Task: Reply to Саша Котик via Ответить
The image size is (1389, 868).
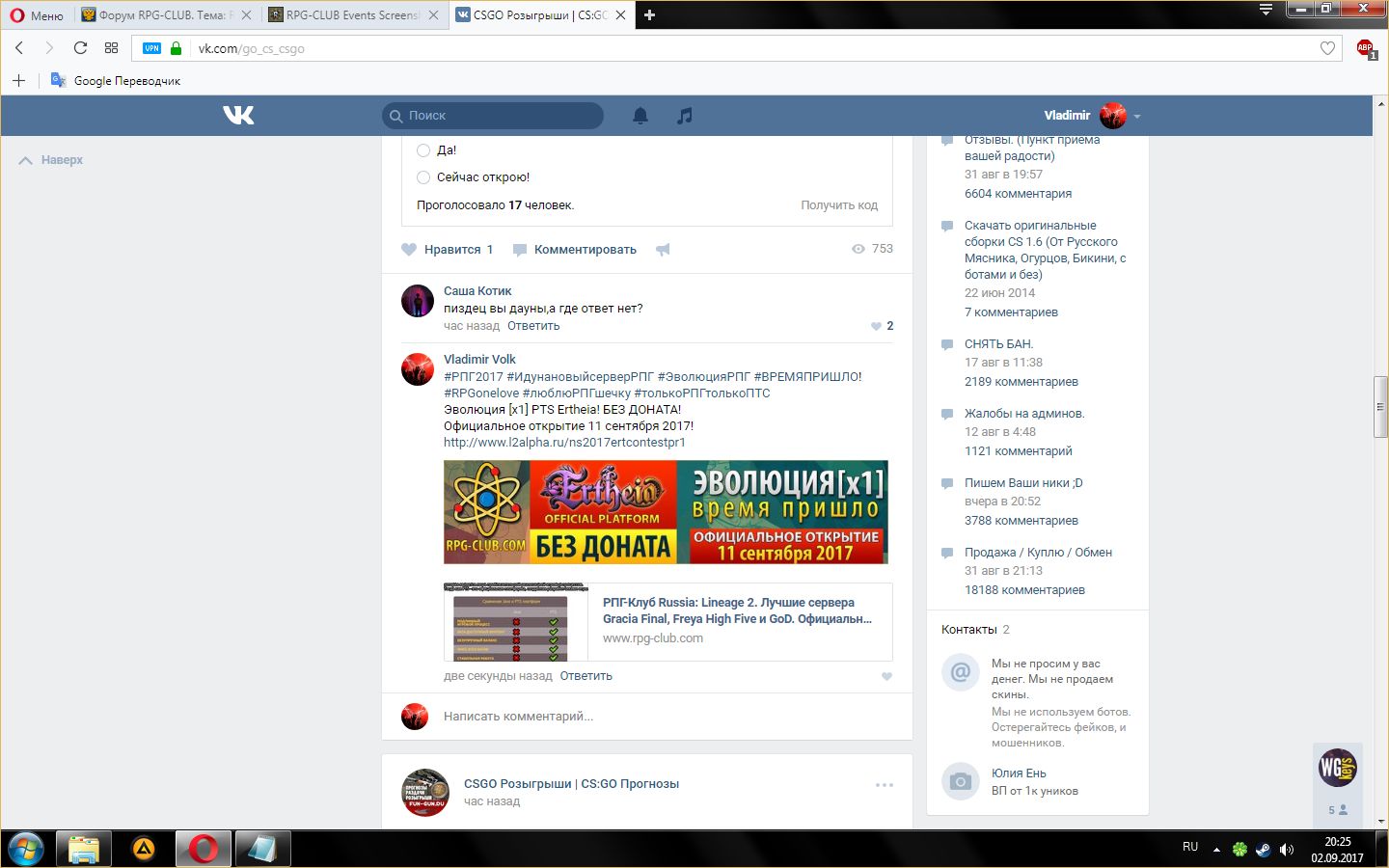Action: pos(533,326)
